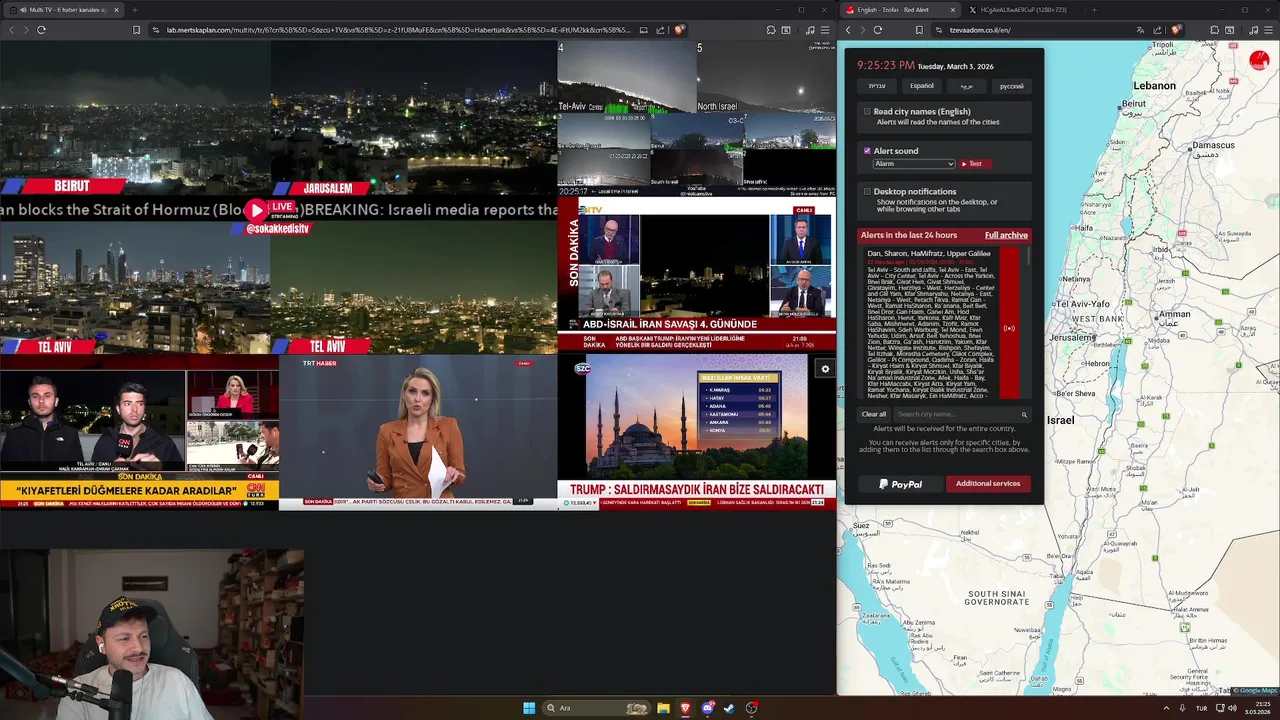Open Brave Shields in Multi TV window
The image size is (1280, 720).
tap(679, 30)
